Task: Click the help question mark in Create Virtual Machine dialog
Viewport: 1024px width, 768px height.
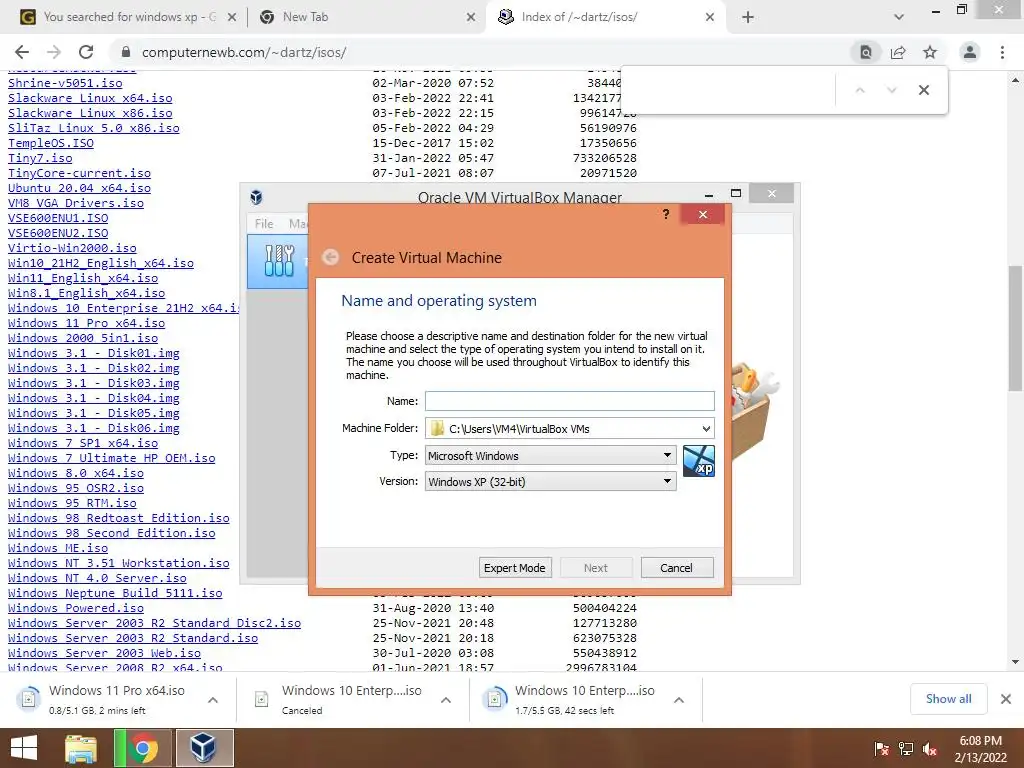Action: point(665,214)
